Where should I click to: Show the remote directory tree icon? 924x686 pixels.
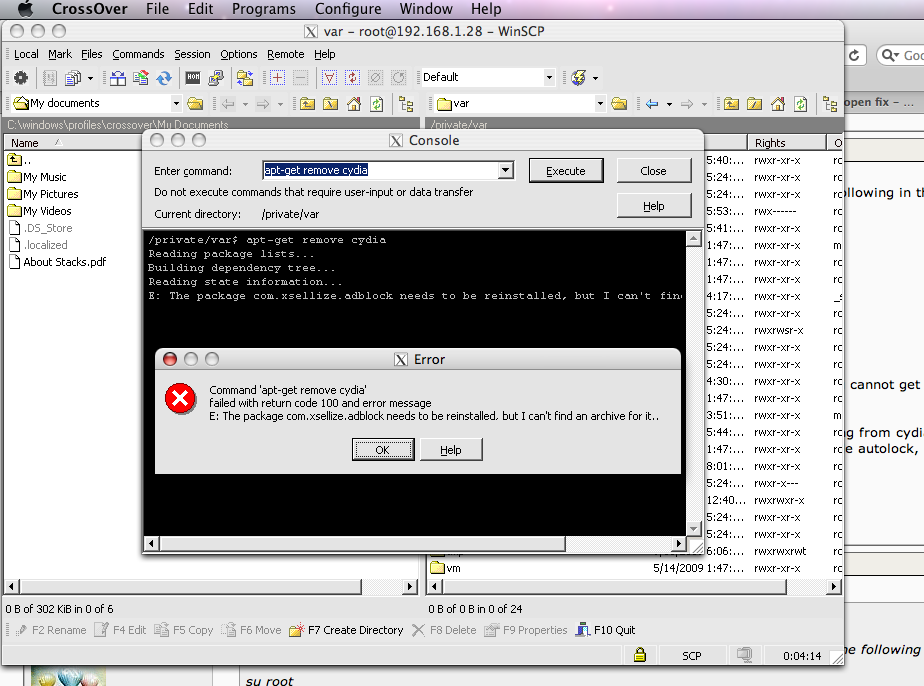[830, 104]
